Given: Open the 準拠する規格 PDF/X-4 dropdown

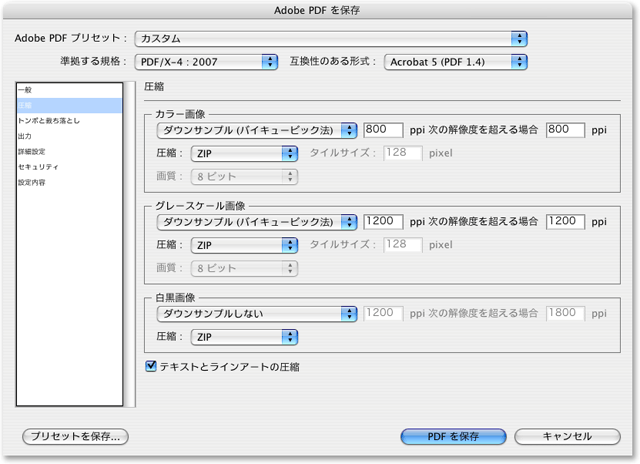Looking at the screenshot, I should [206, 62].
